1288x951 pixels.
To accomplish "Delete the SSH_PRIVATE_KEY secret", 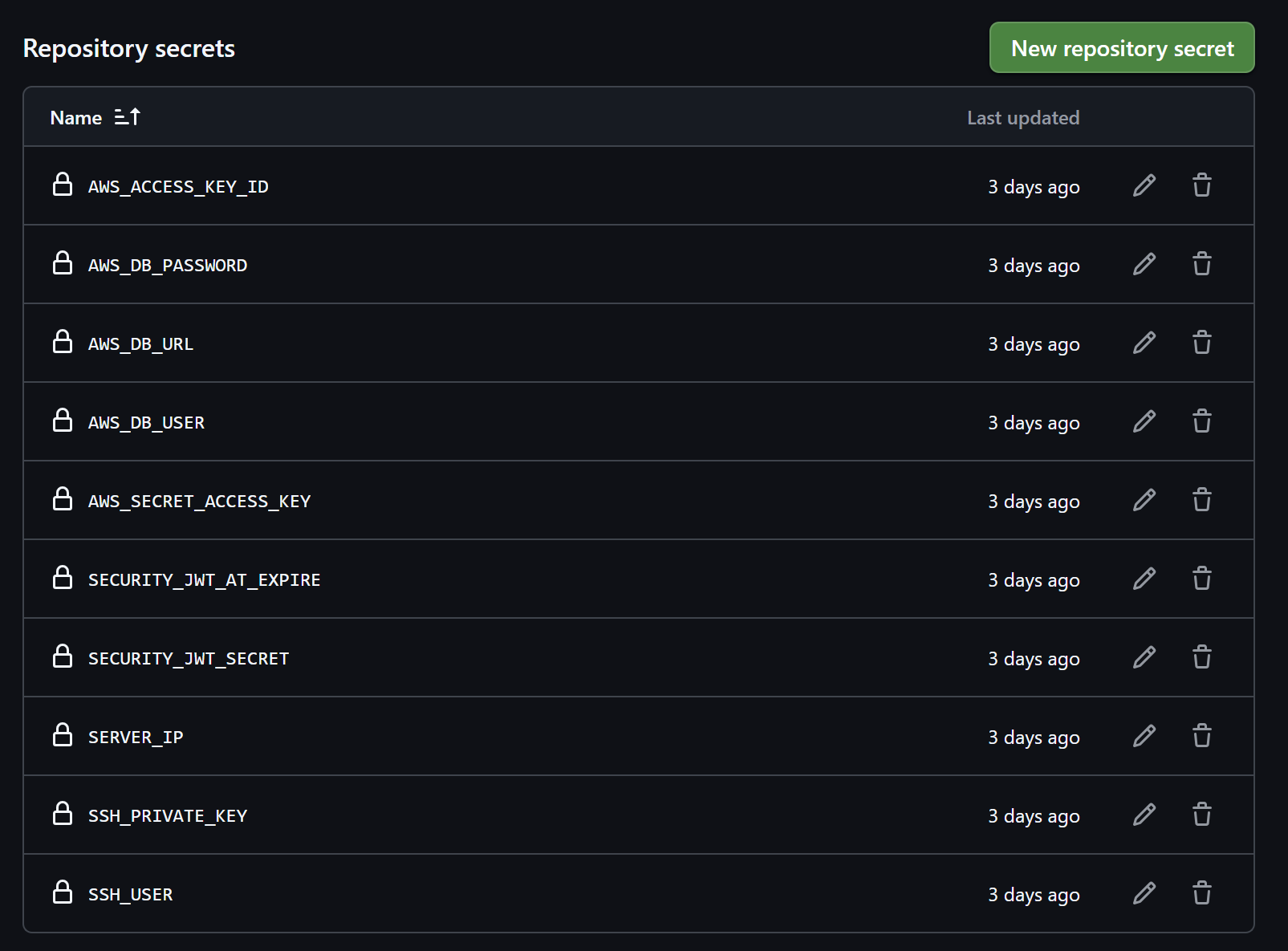I will pyautogui.click(x=1201, y=815).
